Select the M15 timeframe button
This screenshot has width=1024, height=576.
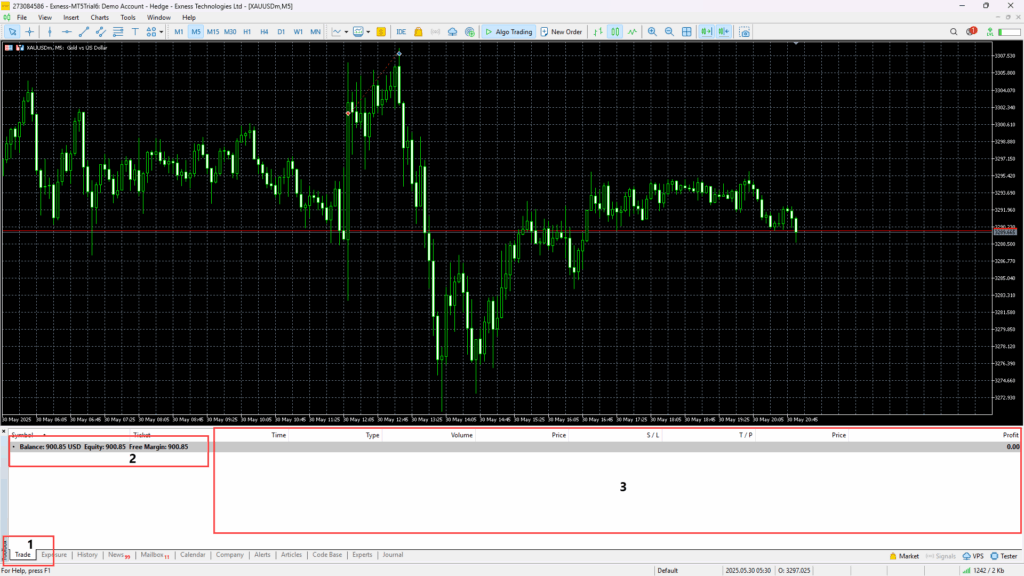coord(213,31)
